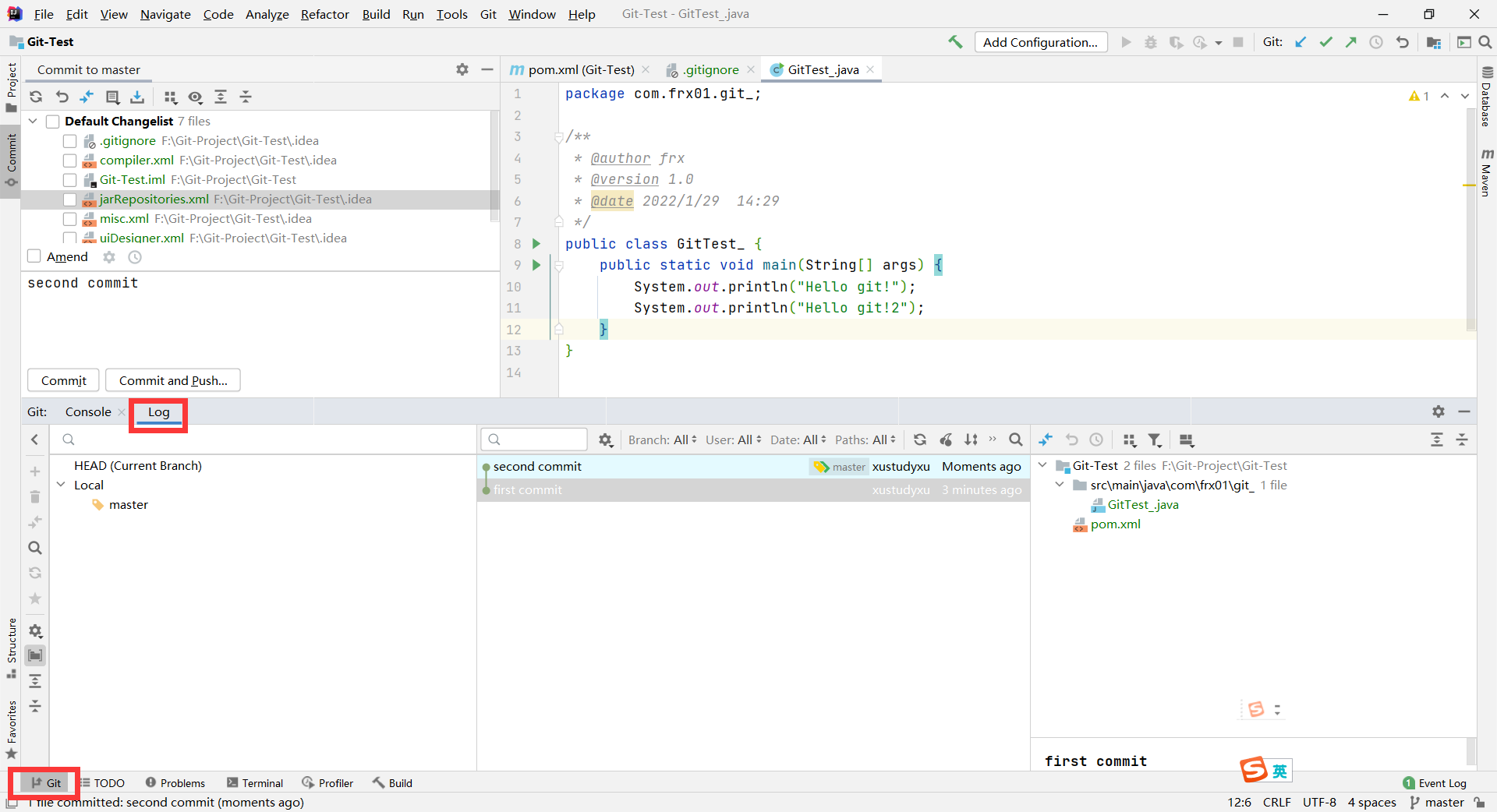
Task: Collapse the Default Changelist node
Action: coord(33,122)
